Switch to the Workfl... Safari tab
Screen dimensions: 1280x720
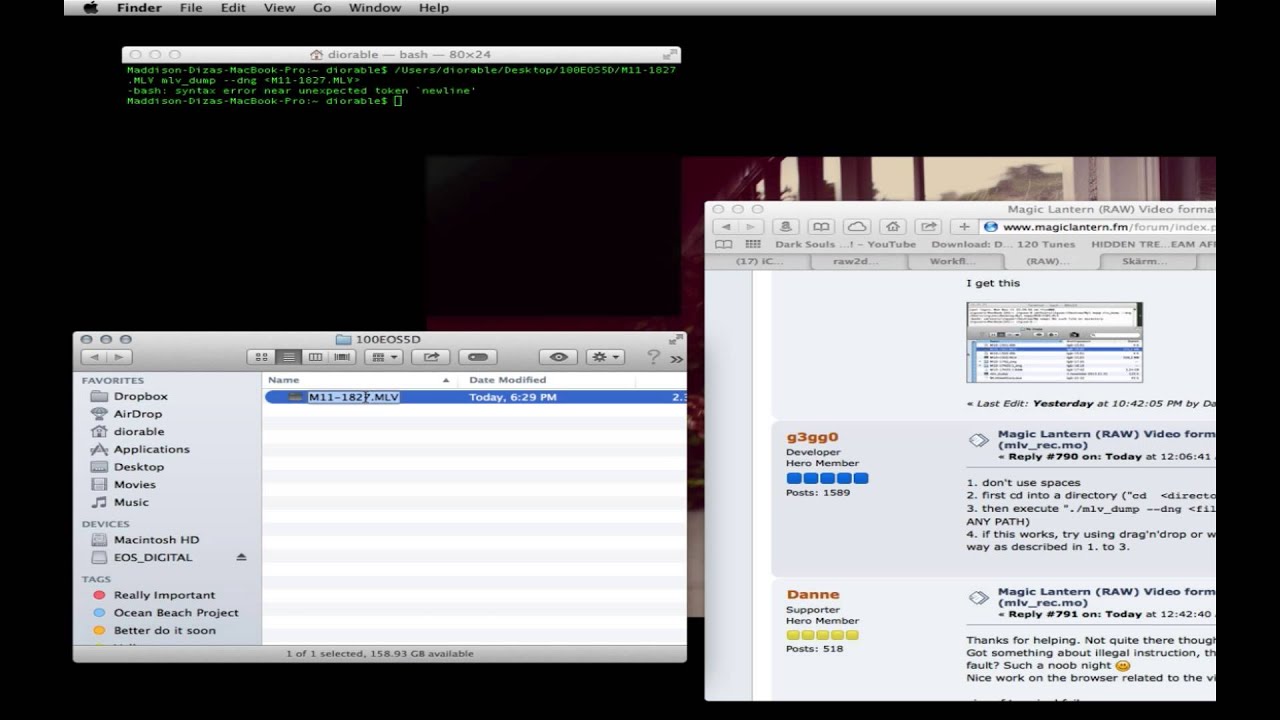tap(951, 261)
